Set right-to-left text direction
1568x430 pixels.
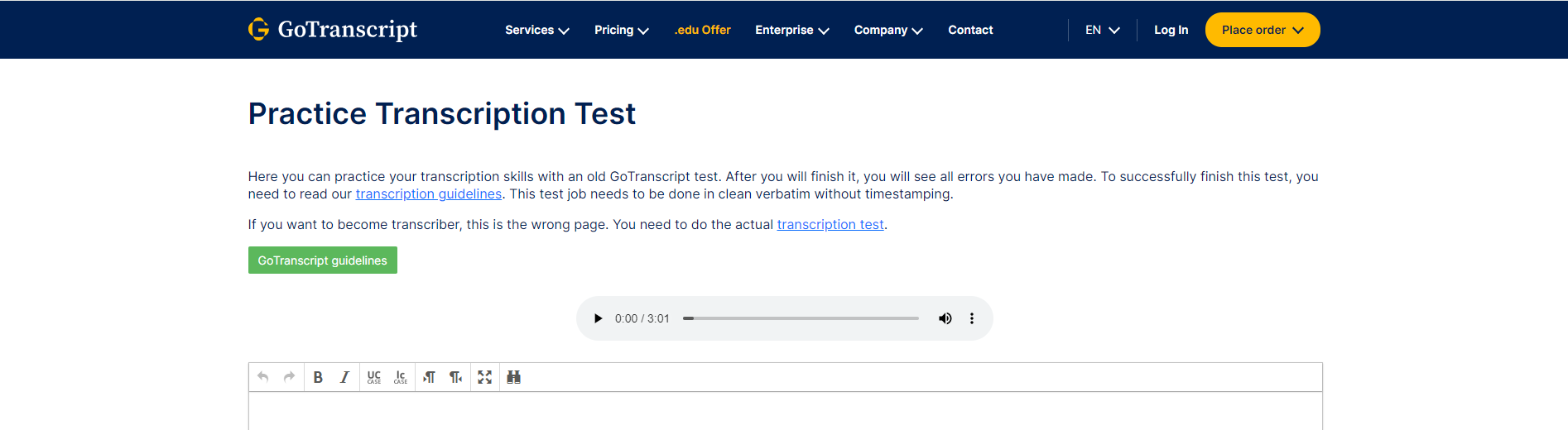pos(455,377)
